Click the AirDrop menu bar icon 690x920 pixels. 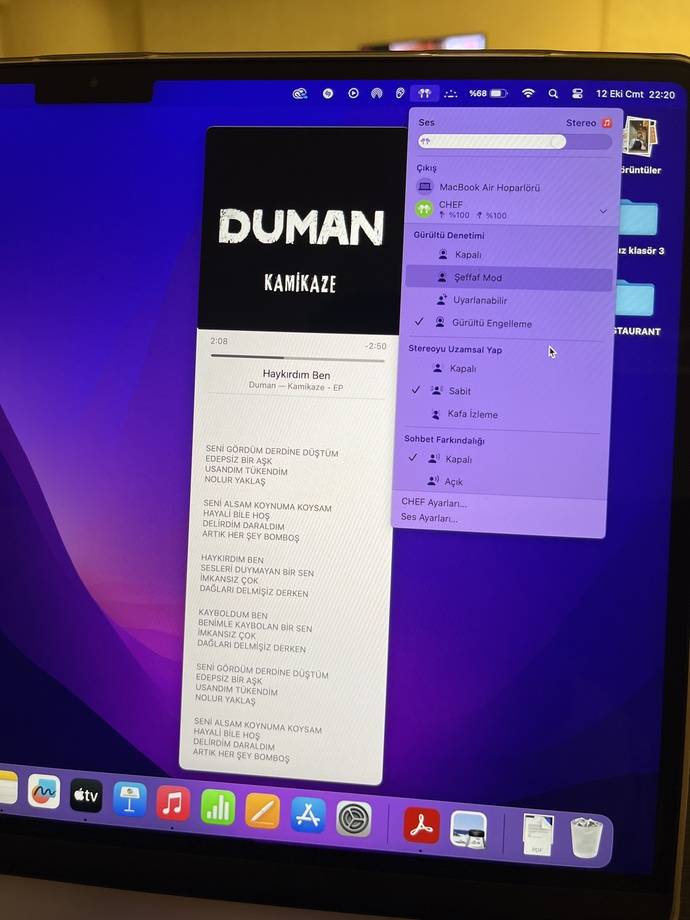[377, 93]
